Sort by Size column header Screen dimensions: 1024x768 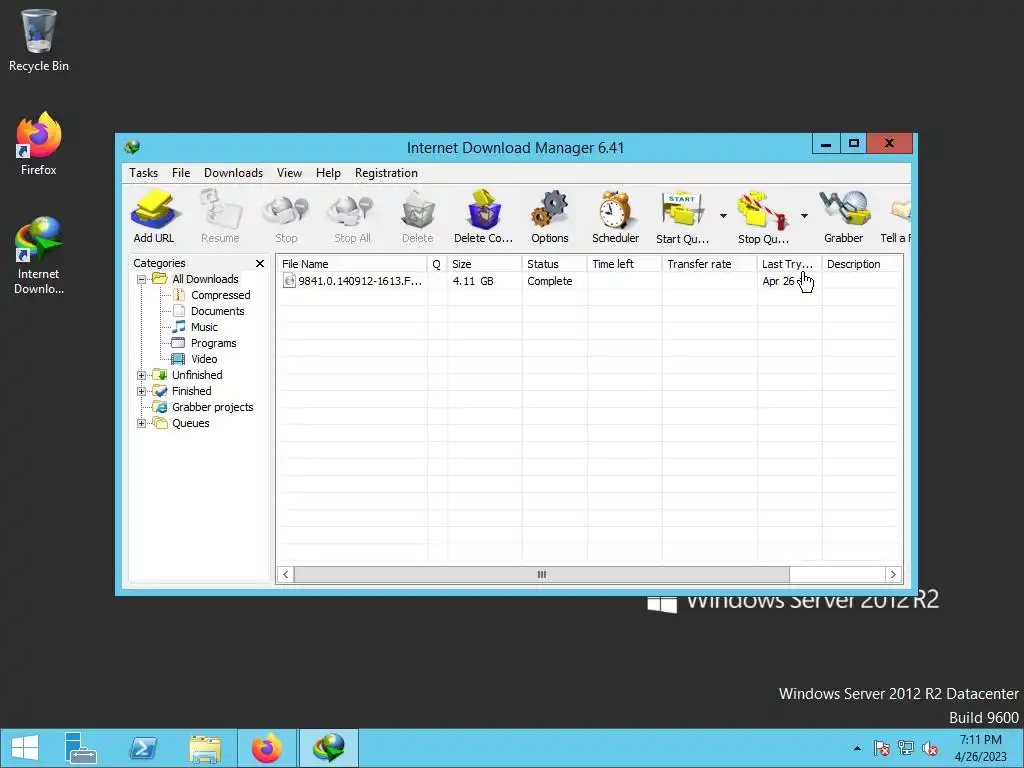(485, 264)
